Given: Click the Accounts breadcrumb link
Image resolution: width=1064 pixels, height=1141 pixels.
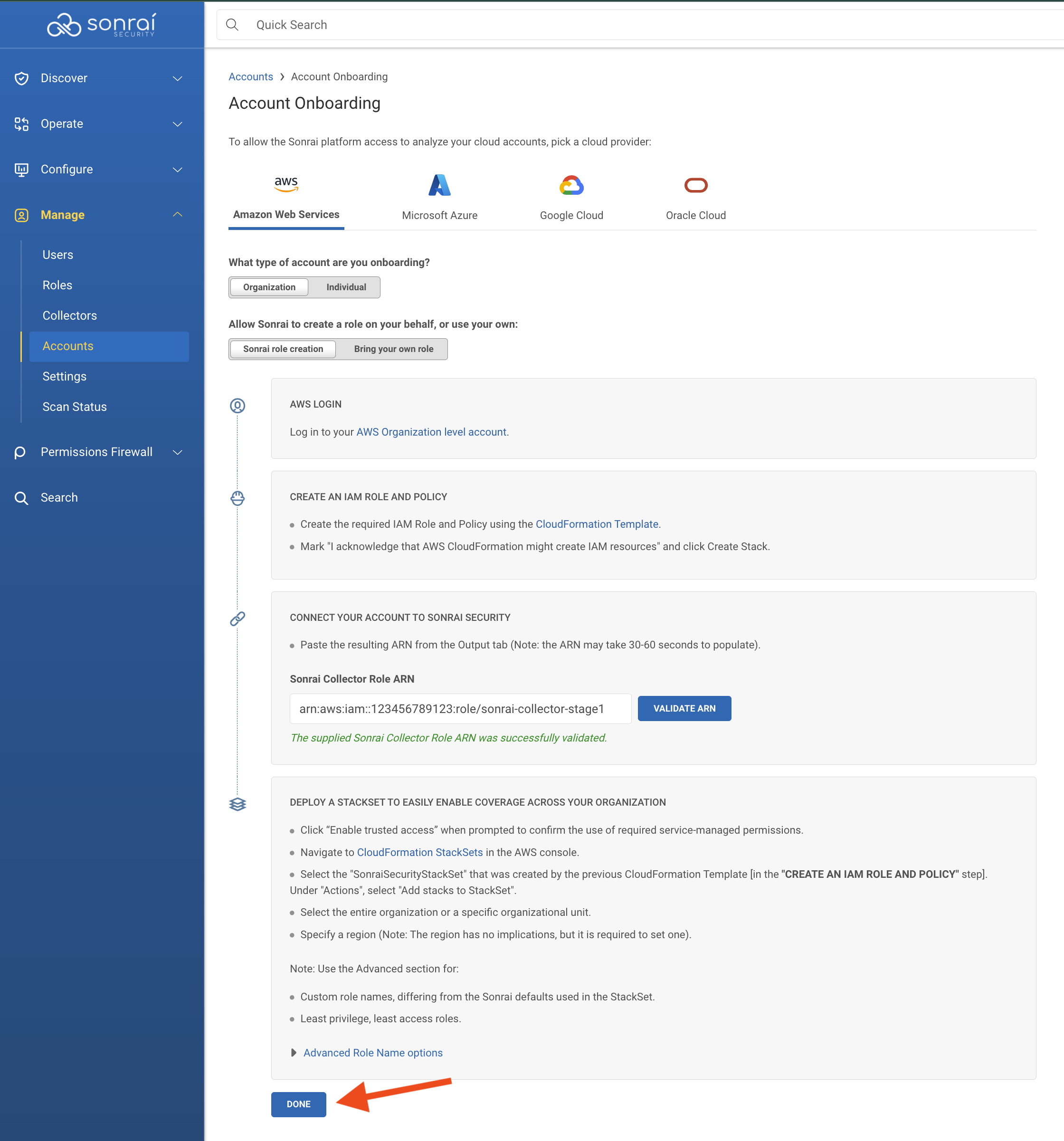Looking at the screenshot, I should pos(251,77).
